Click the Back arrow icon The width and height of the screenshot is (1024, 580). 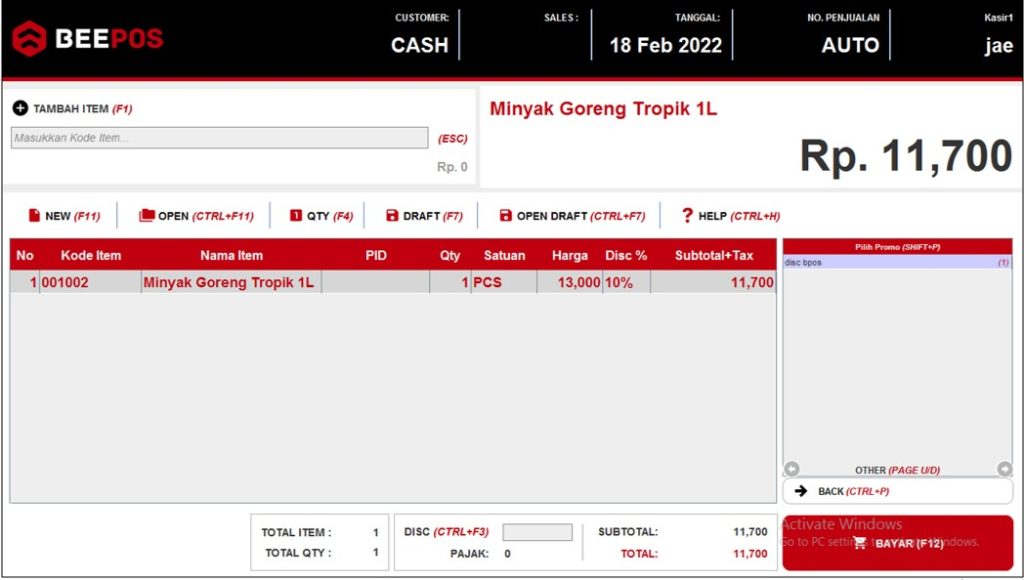pyautogui.click(x=801, y=491)
